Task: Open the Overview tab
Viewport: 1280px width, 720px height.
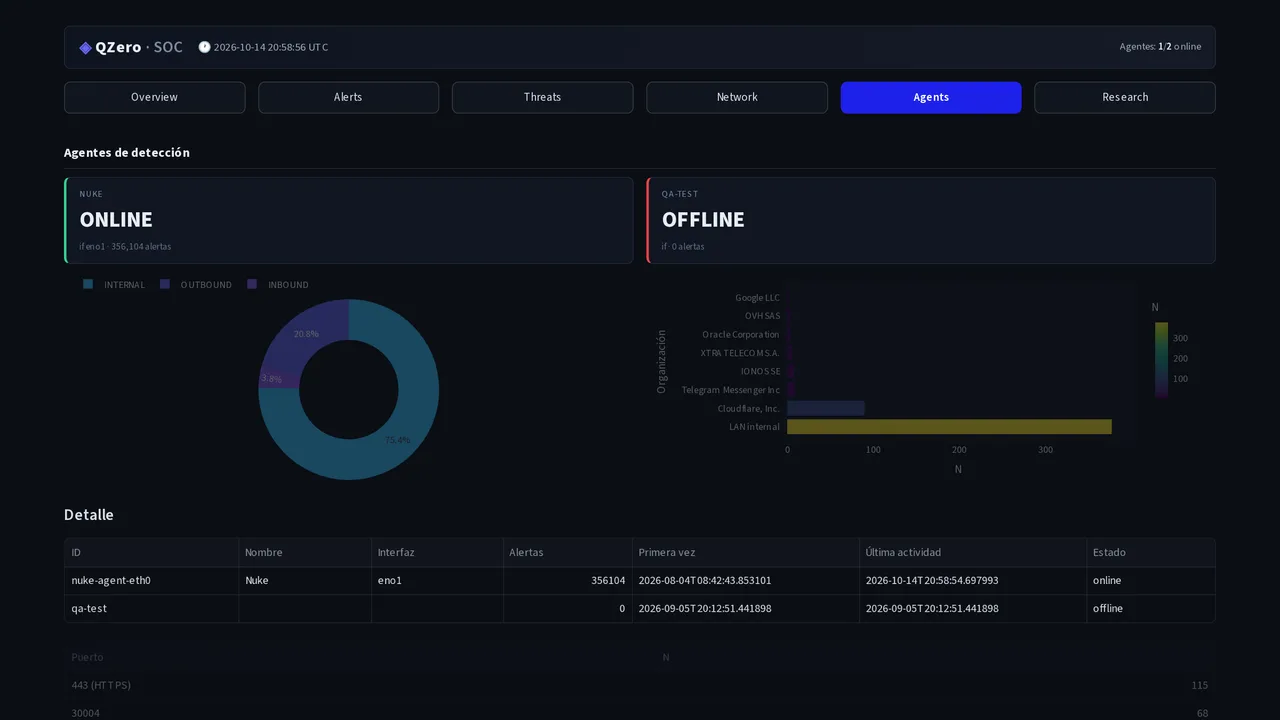Action: [154, 97]
